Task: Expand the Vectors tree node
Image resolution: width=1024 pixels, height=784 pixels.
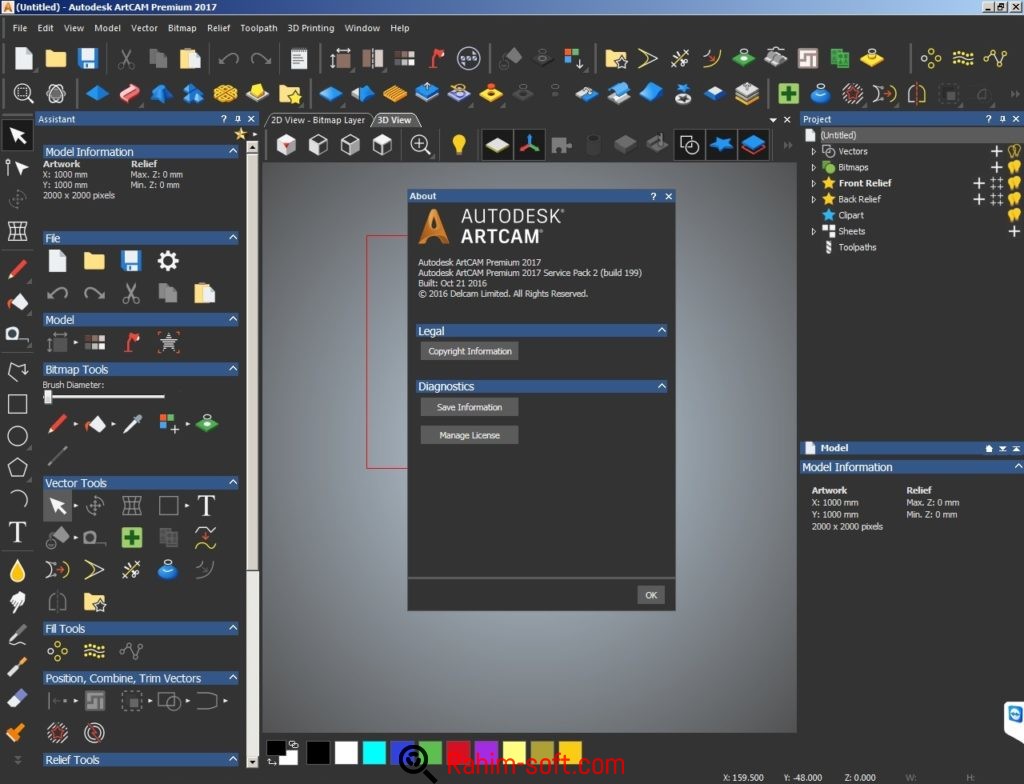Action: tap(813, 151)
